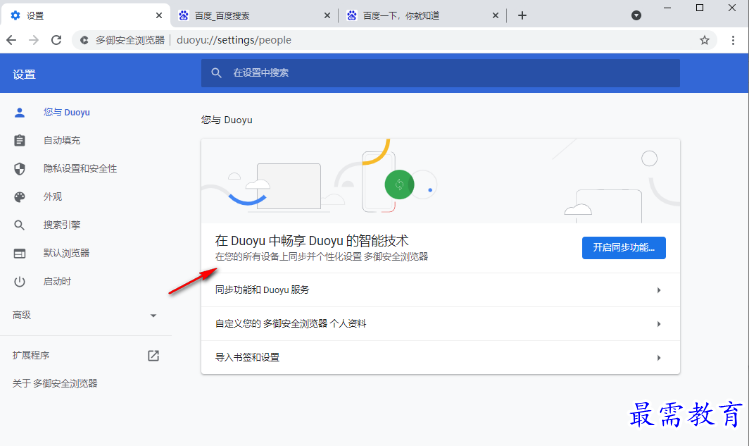The height and width of the screenshot is (446, 751).
Task: Switch to the 百度_百度搜索 tab
Action: (x=254, y=16)
